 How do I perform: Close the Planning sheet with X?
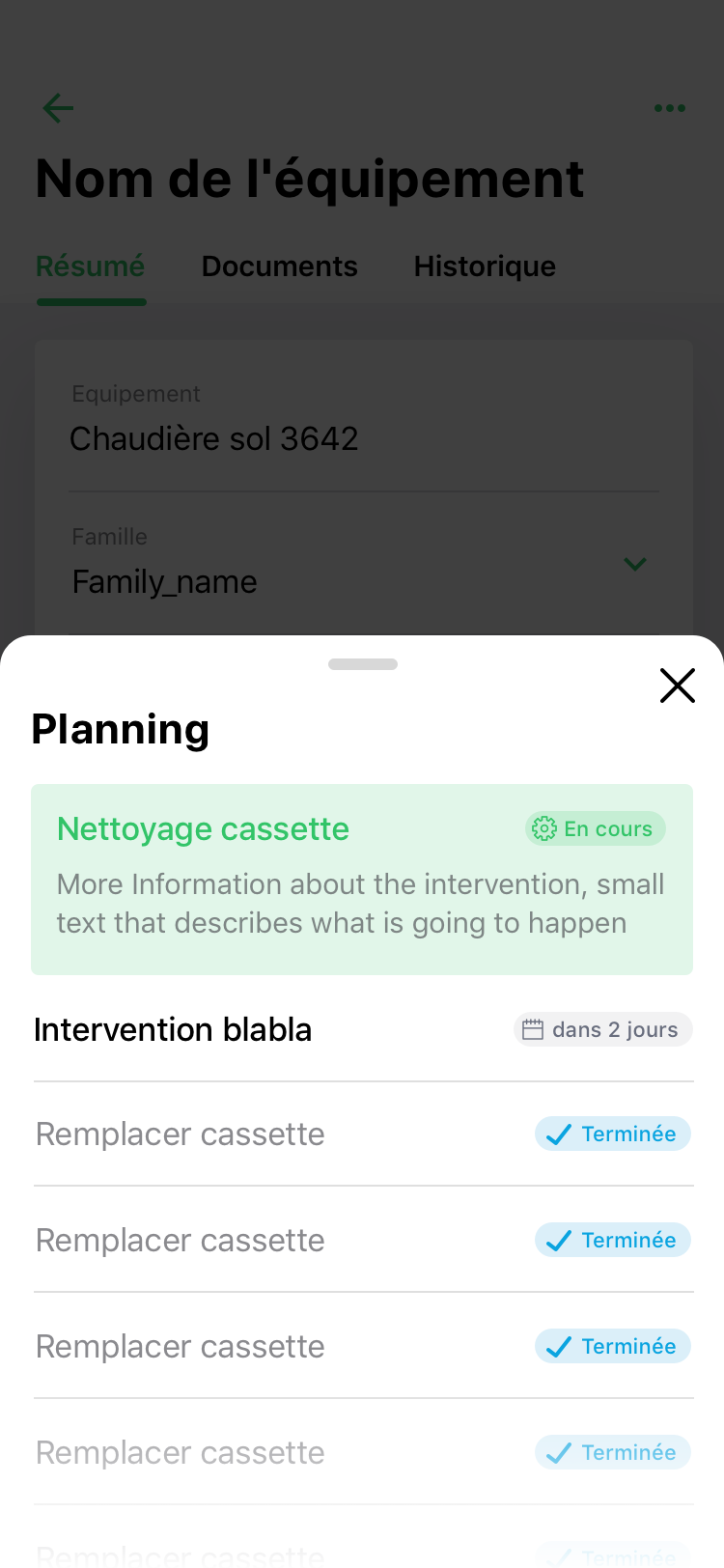coord(677,686)
